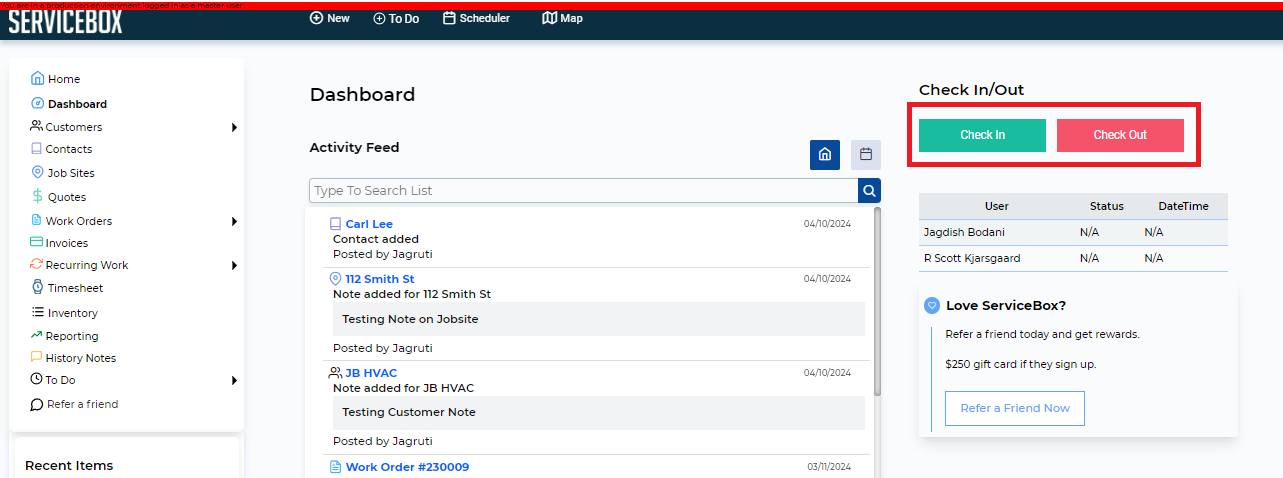Click the ServiceBox logo
Viewport: 1283px width, 478px height.
pos(65,21)
